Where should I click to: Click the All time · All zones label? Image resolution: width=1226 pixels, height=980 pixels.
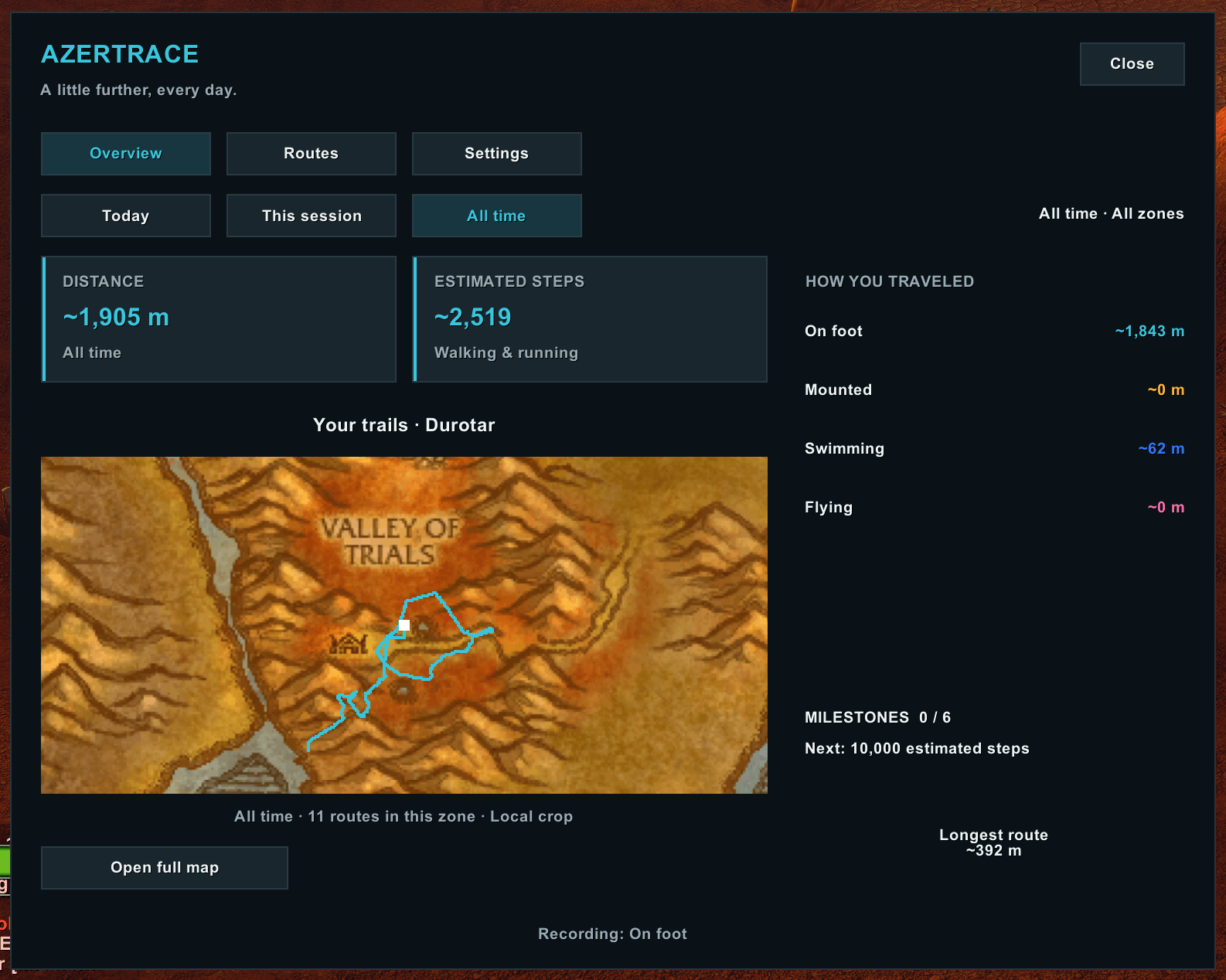pos(1111,213)
